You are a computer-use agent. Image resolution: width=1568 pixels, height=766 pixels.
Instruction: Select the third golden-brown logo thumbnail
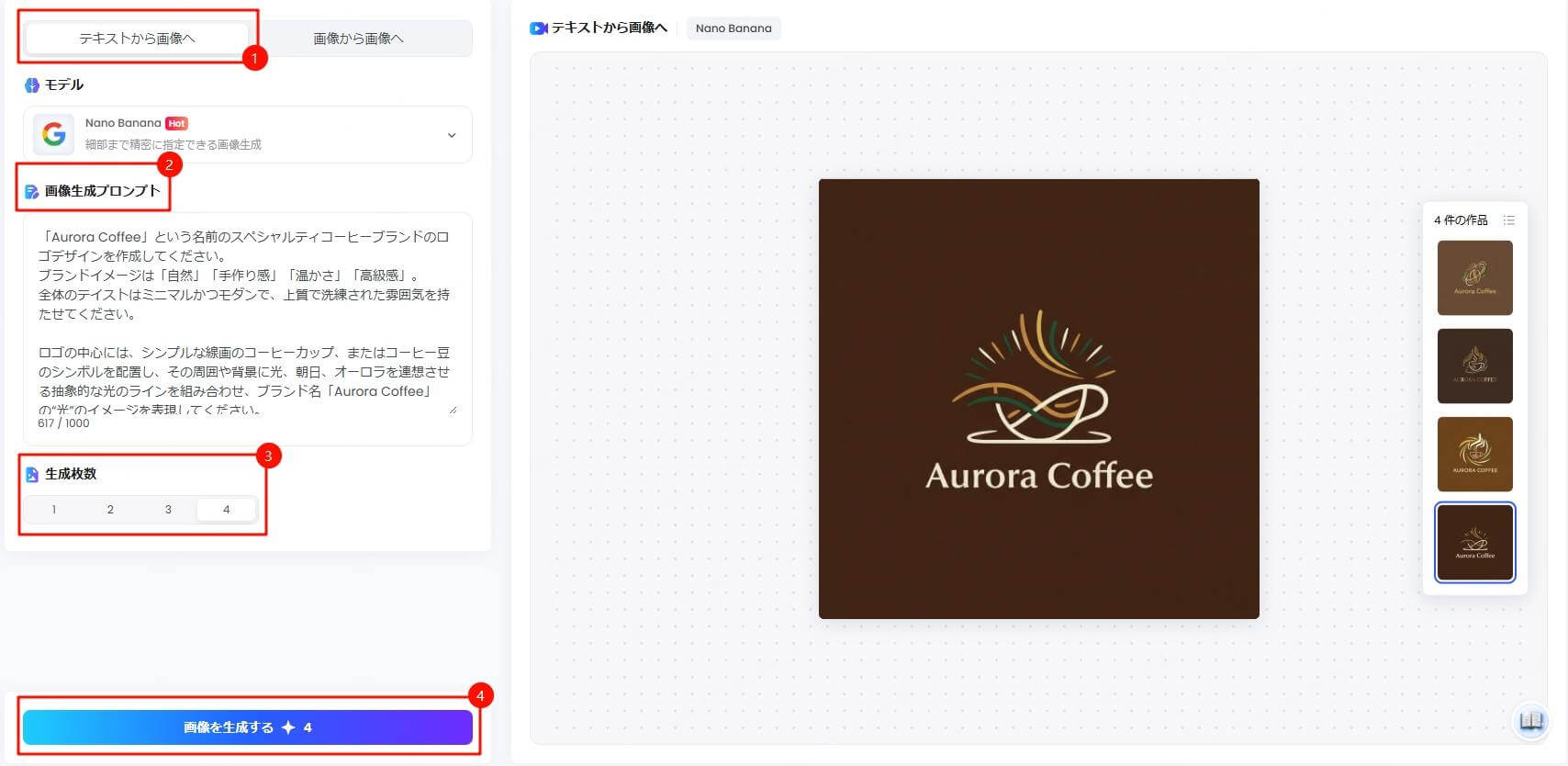(x=1474, y=454)
